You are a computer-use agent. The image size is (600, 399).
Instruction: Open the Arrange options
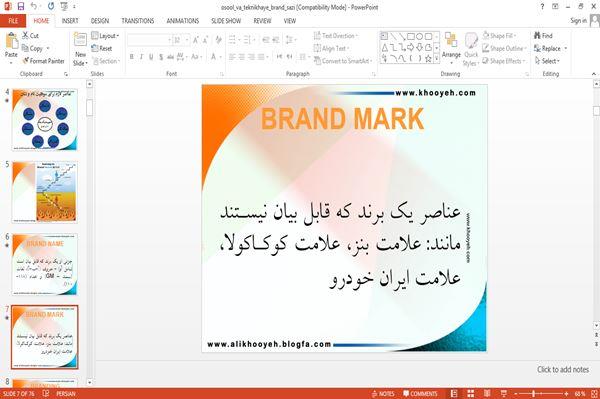[x=451, y=48]
